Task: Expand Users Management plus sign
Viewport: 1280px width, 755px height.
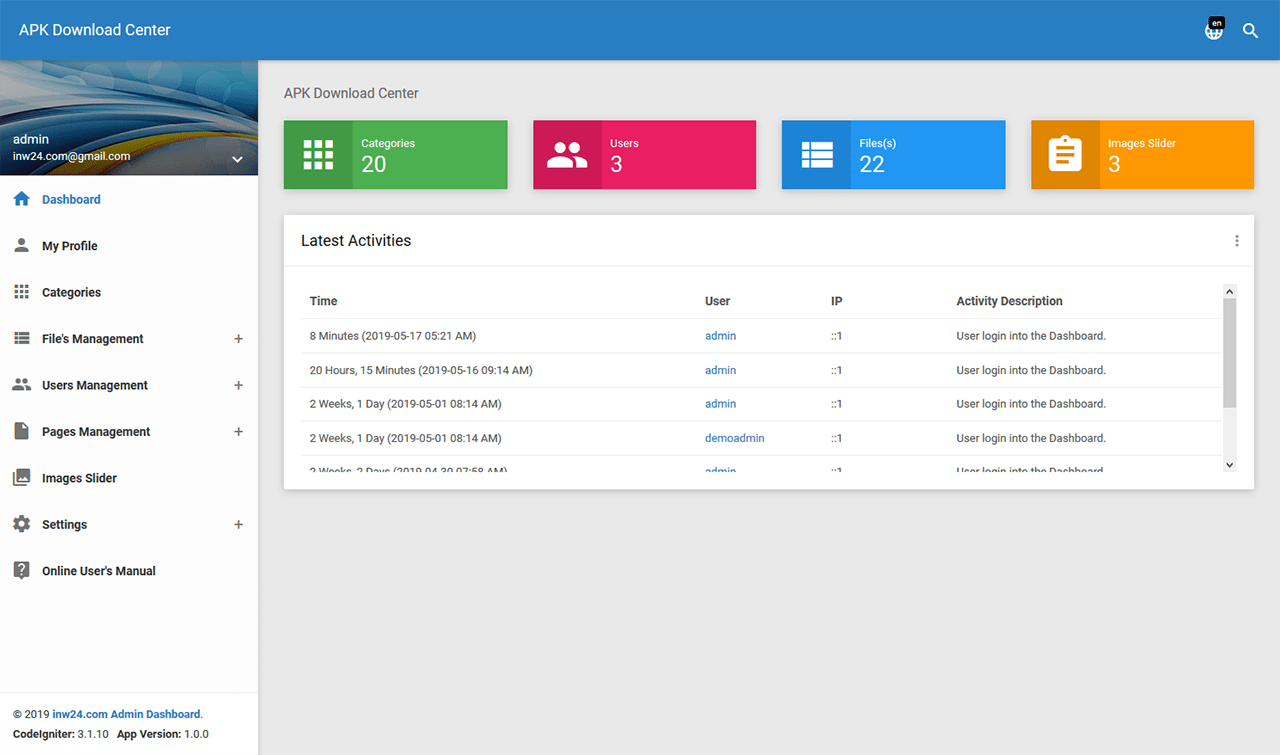Action: (238, 385)
